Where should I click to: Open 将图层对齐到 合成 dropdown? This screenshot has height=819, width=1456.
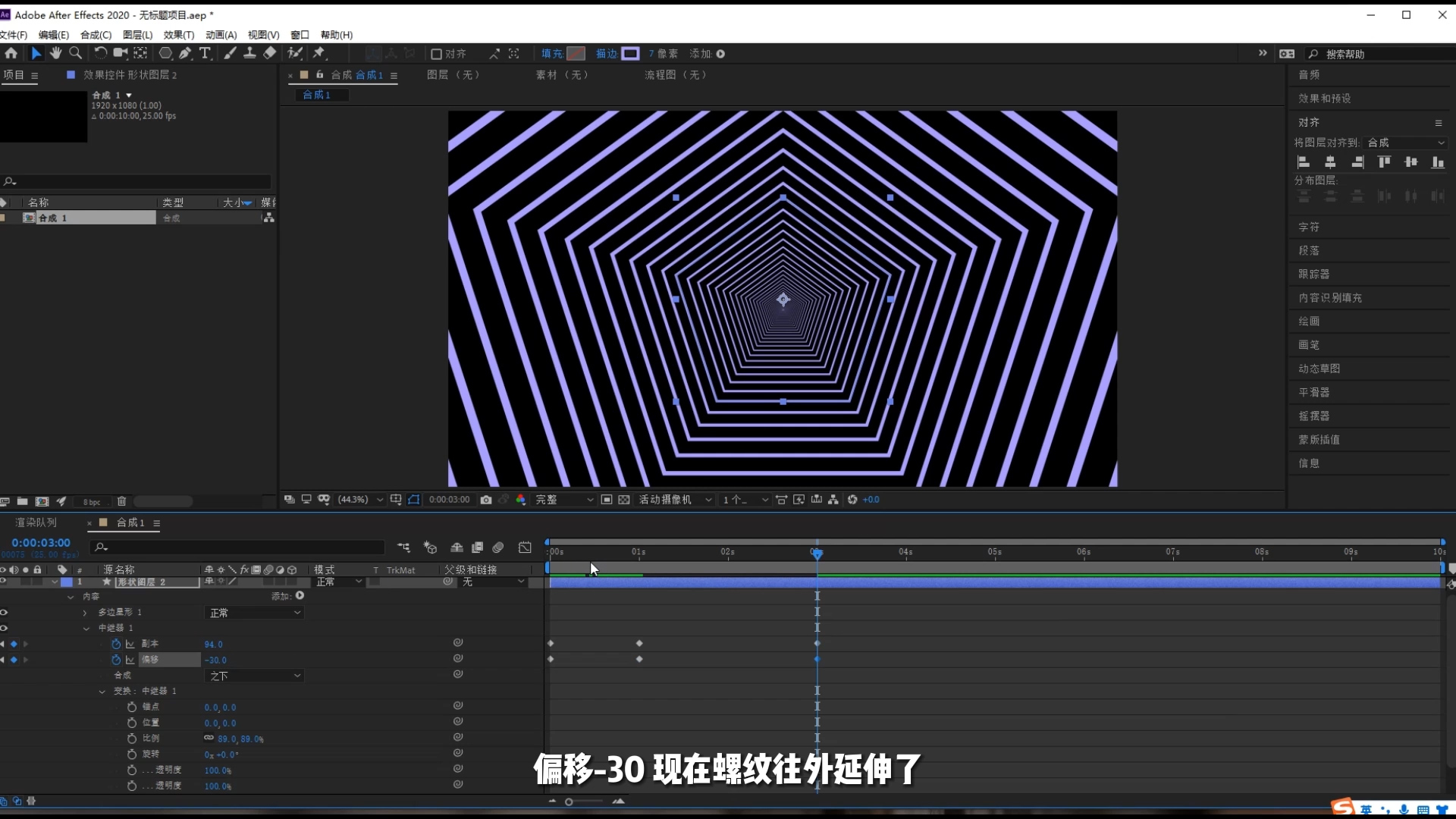[x=1405, y=143]
